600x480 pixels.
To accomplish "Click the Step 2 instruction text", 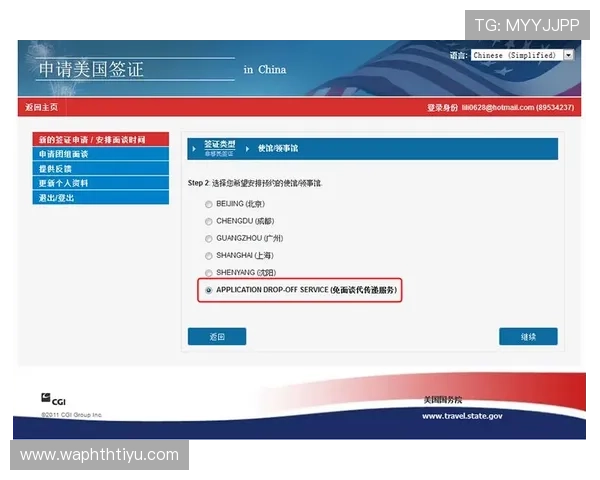I will (255, 183).
